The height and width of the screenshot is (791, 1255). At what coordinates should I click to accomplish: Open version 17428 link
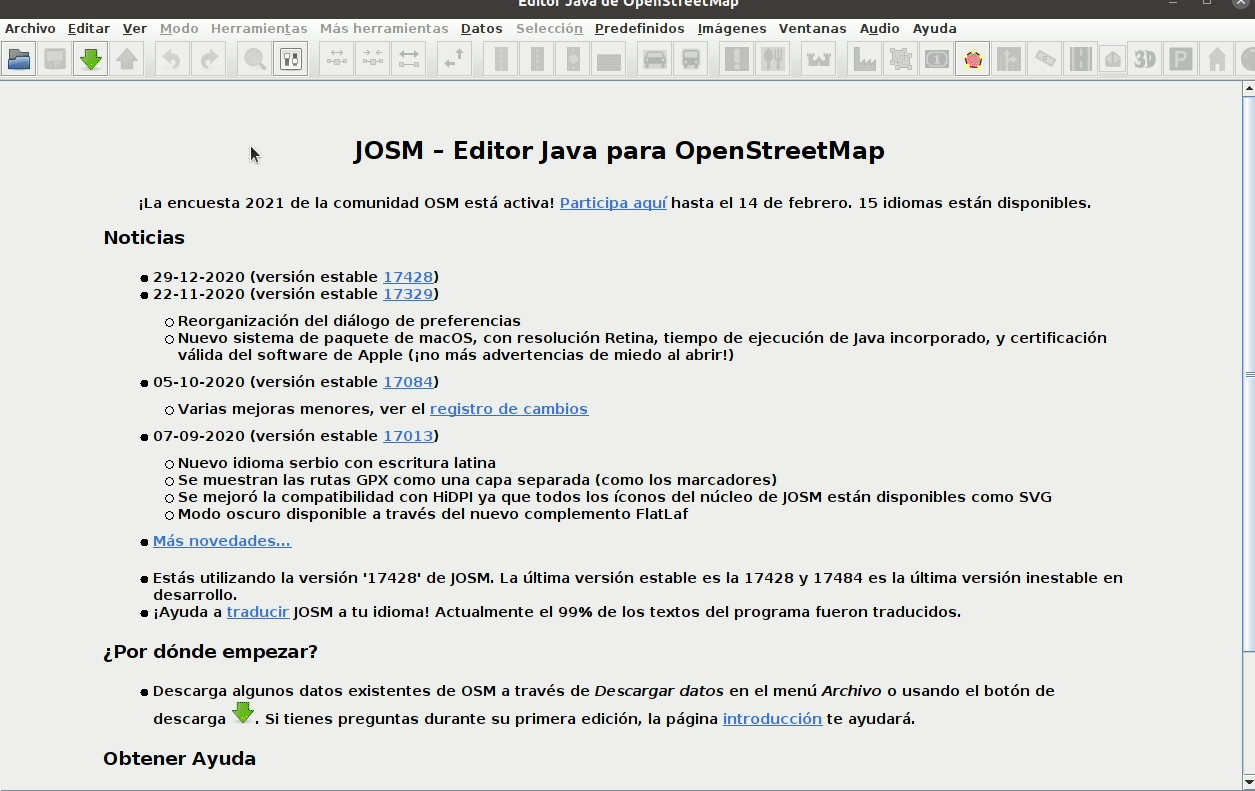408,277
